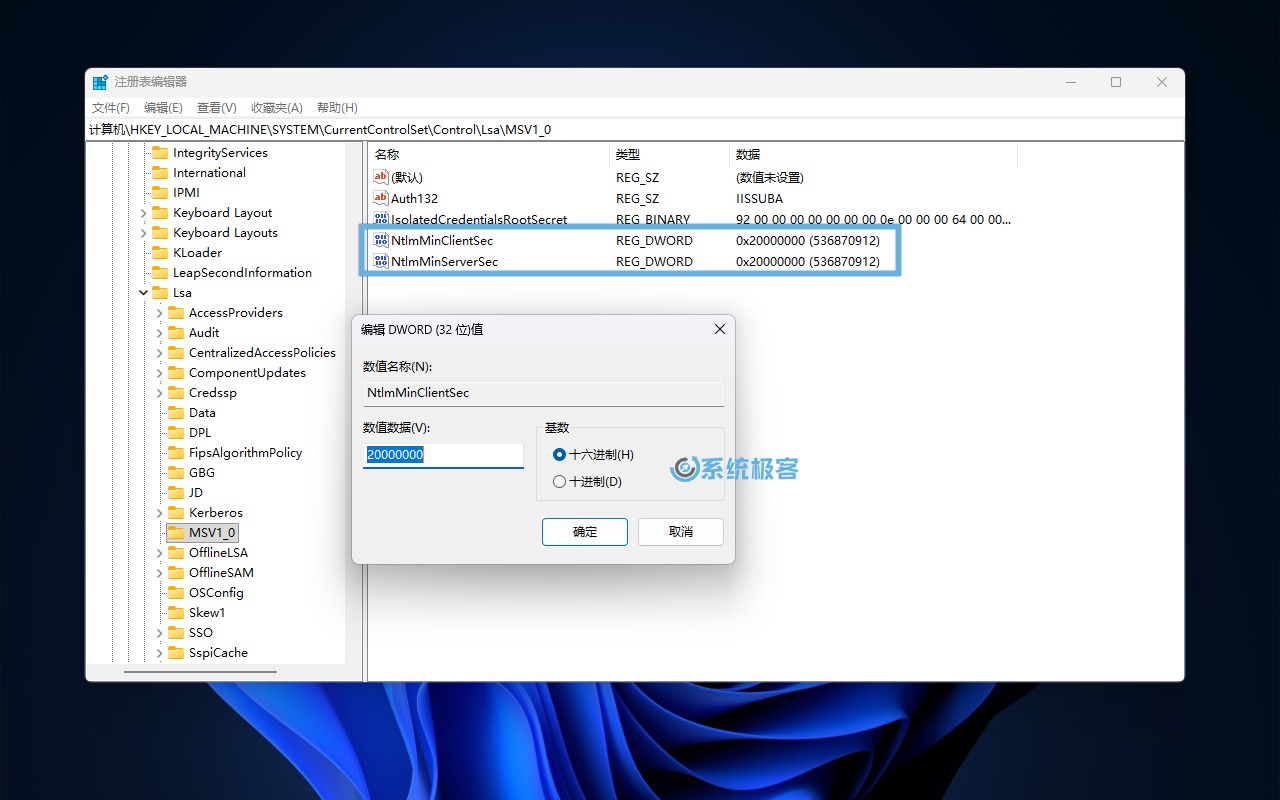Image resolution: width=1280 pixels, height=800 pixels.
Task: Click the Registry Editor app icon in title bar
Action: tap(100, 82)
